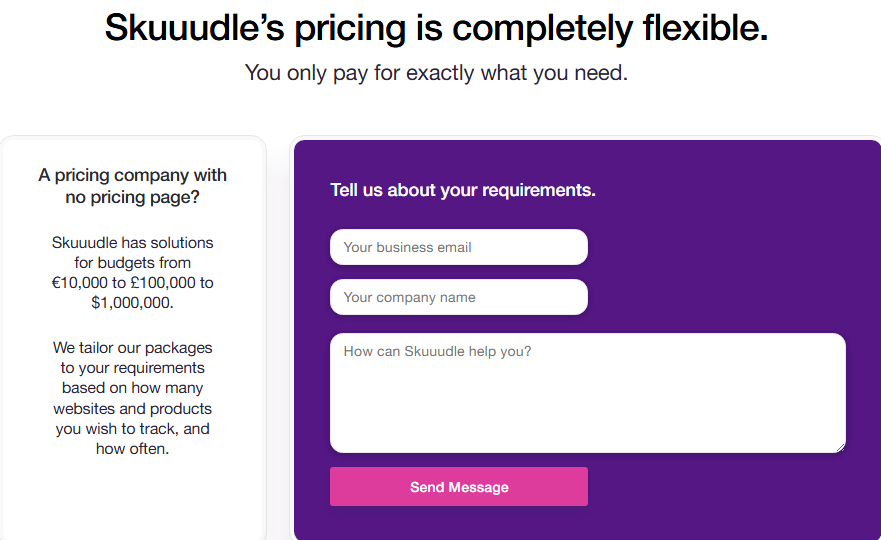The width and height of the screenshot is (881, 540).
Task: Click the 'Tell us about your requirements.' heading
Action: click(462, 190)
